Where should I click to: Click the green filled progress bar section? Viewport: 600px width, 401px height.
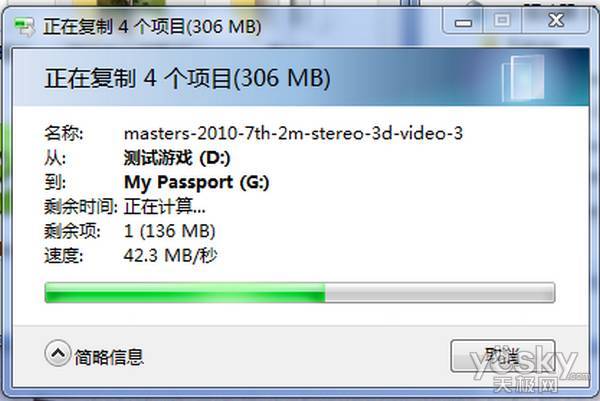185,293
